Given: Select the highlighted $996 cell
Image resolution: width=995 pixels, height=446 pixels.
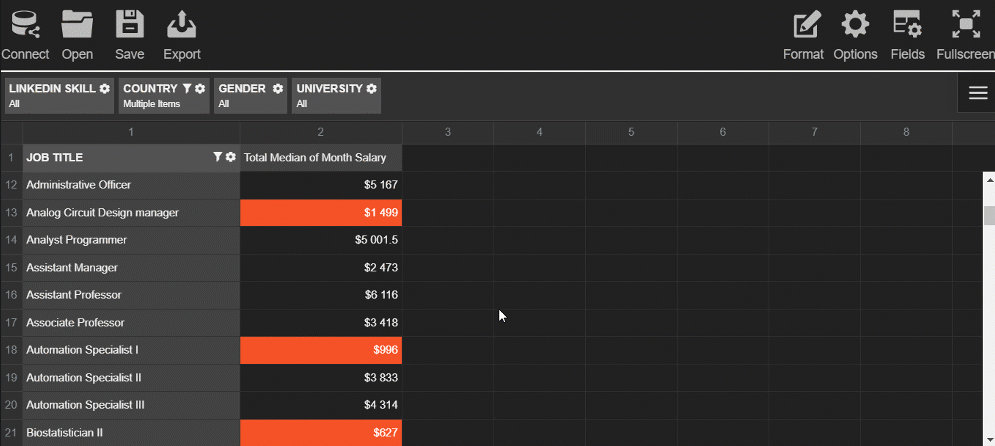Looking at the screenshot, I should coord(321,350).
